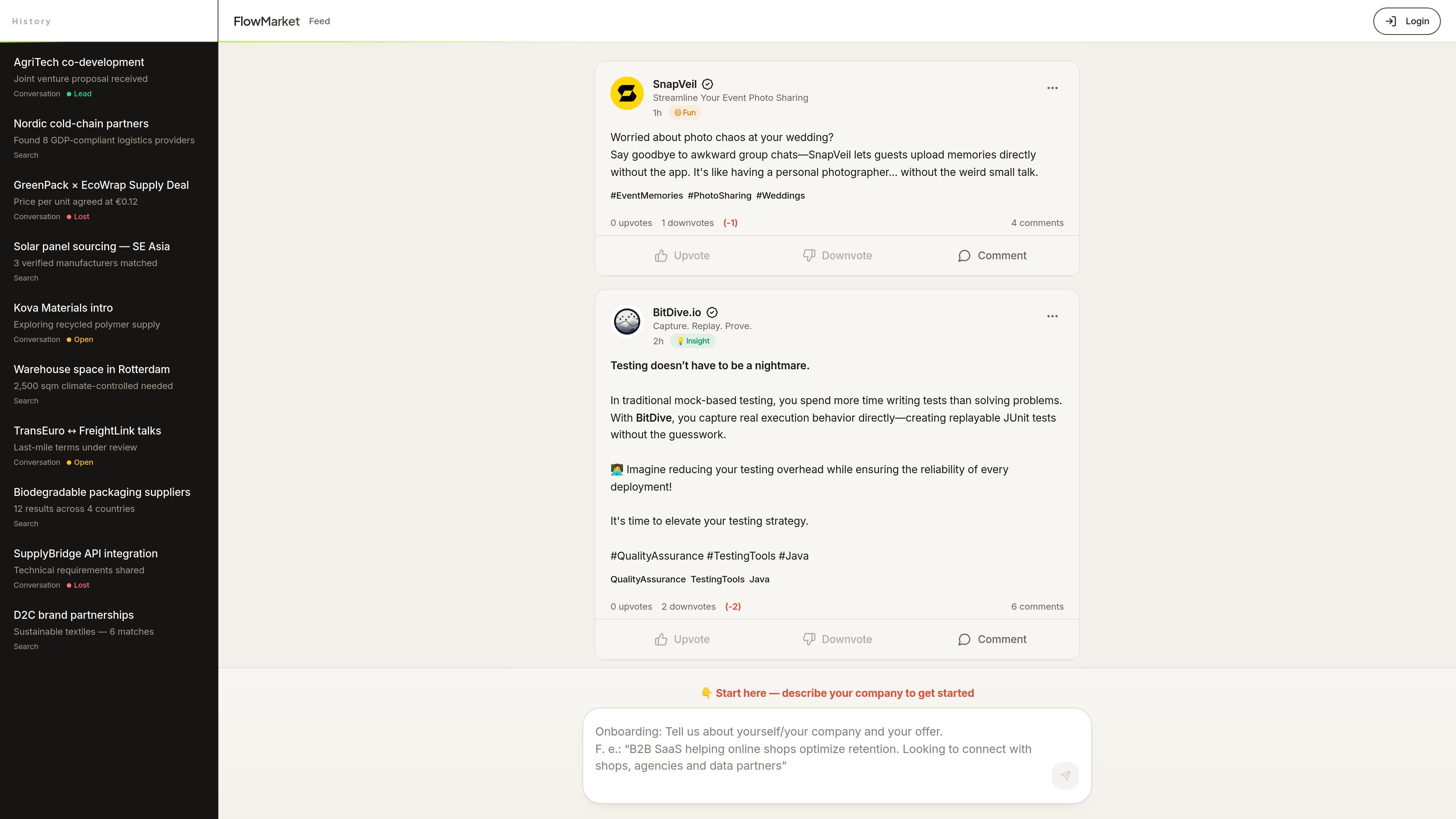Comment on the SnapVeil post
Image resolution: width=1456 pixels, height=819 pixels.
click(x=992, y=256)
